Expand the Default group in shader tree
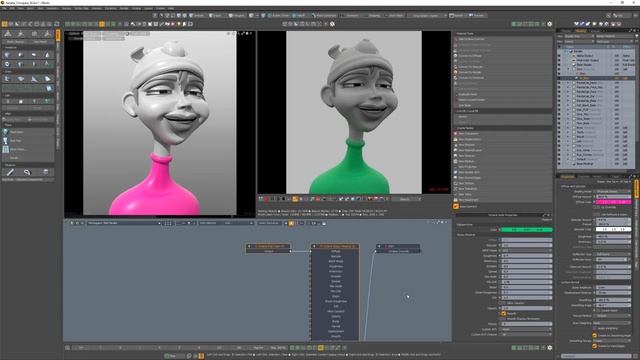Screen dimensions: 640x360 click(x=568, y=159)
